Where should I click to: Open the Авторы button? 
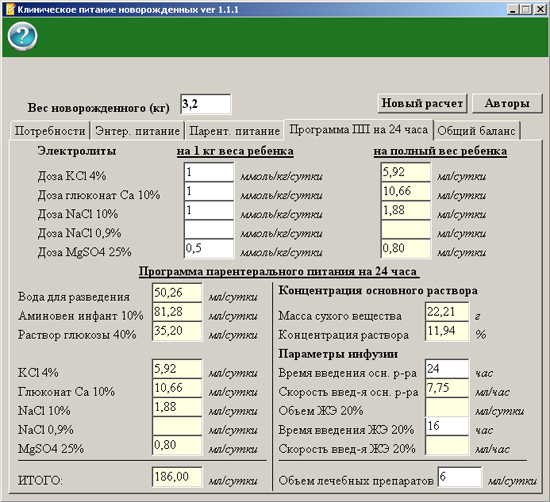point(507,103)
